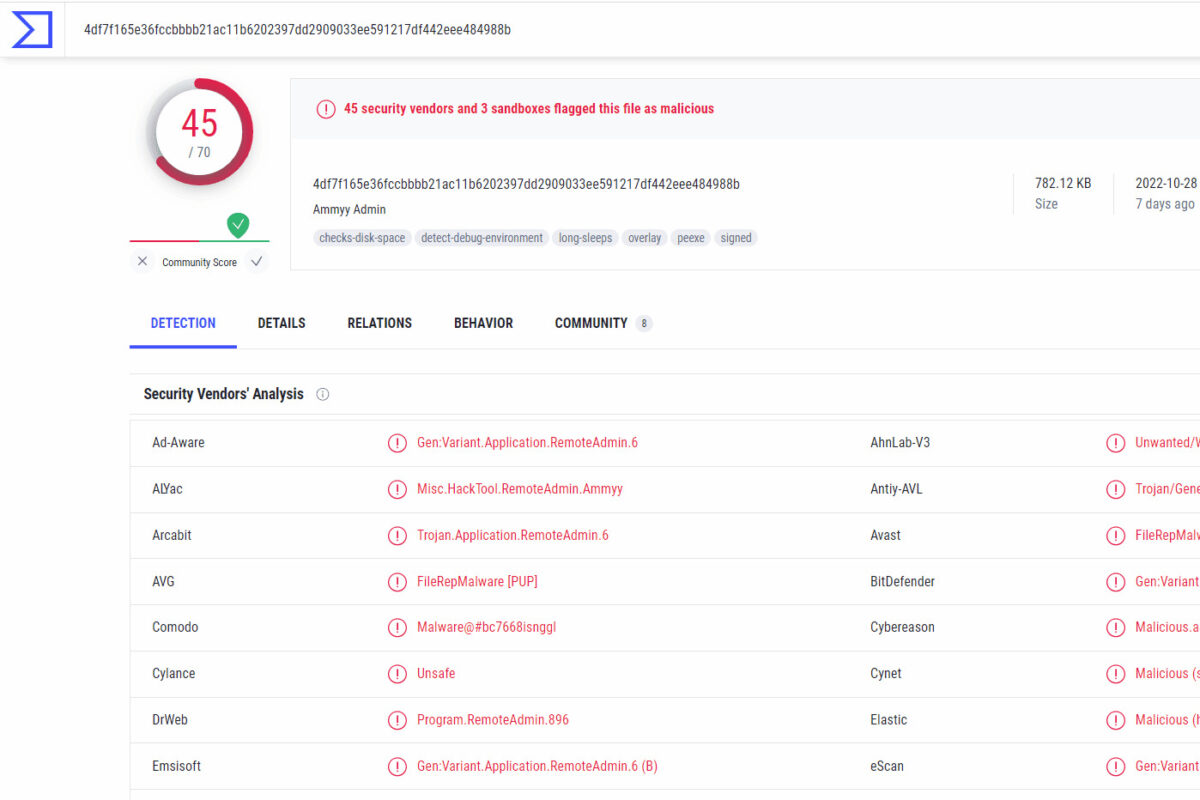Click the red alert icon in the malicious banner
The image size is (1200, 800).
click(x=326, y=109)
